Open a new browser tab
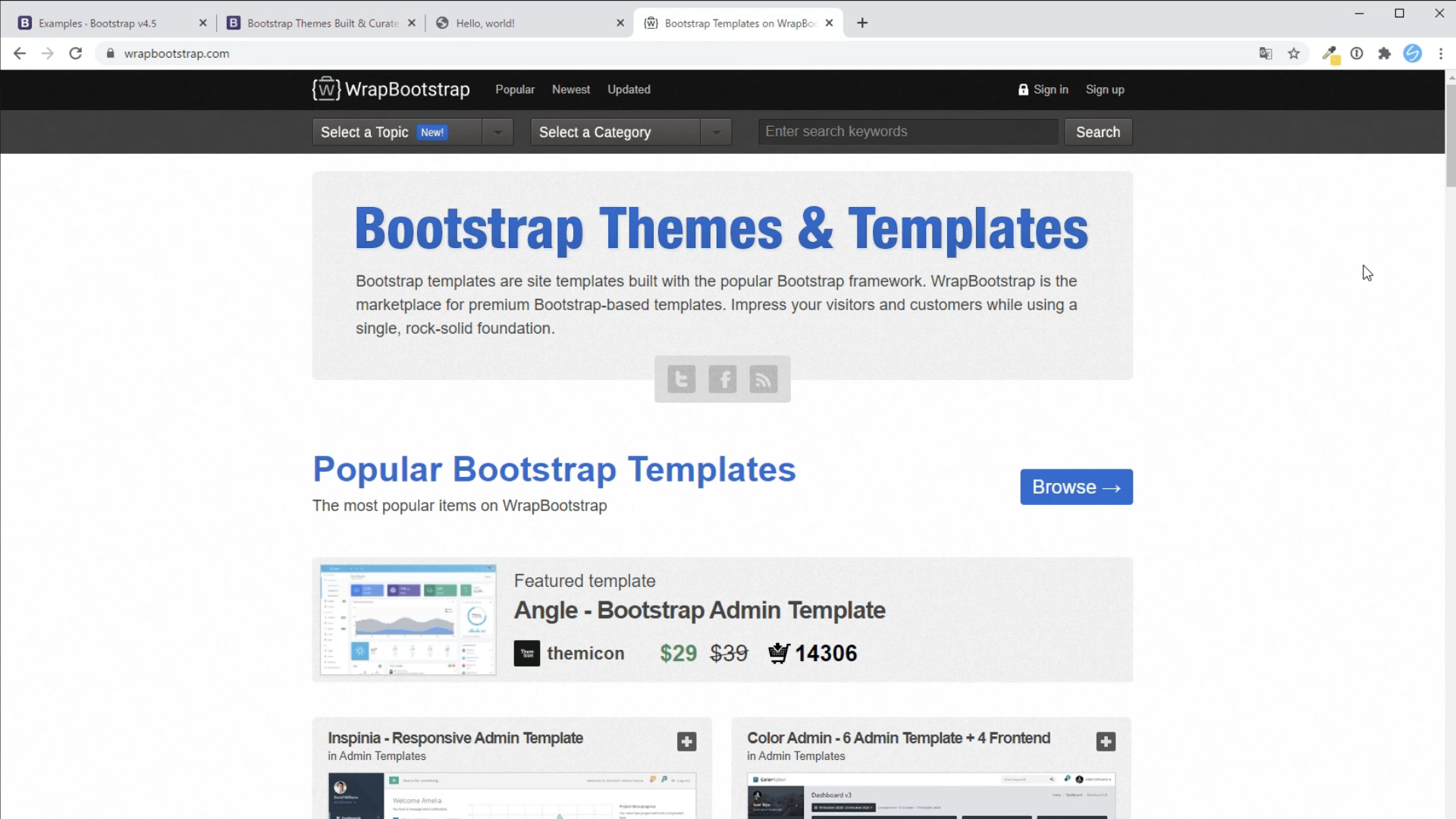Viewport: 1456px width, 819px height. point(862,23)
